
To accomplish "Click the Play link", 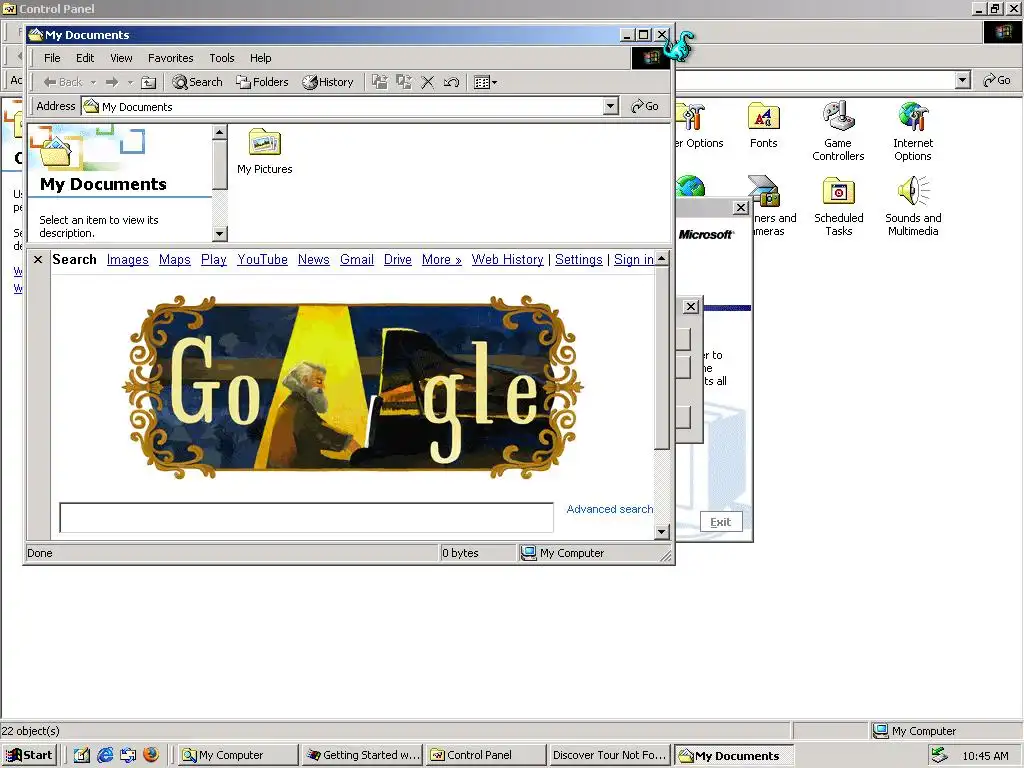I will (x=214, y=259).
